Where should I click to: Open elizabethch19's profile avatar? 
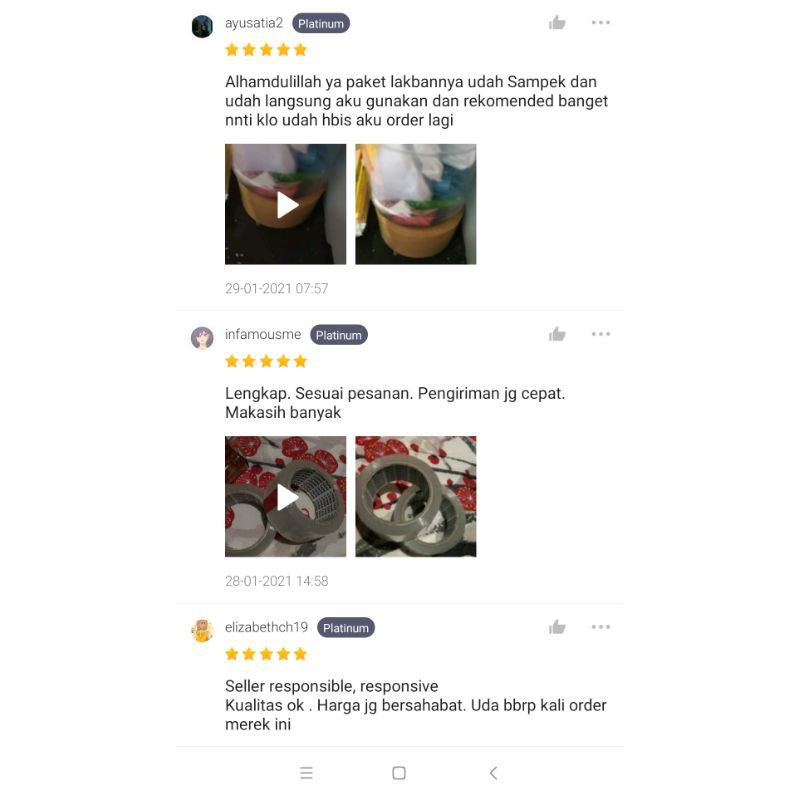click(202, 631)
